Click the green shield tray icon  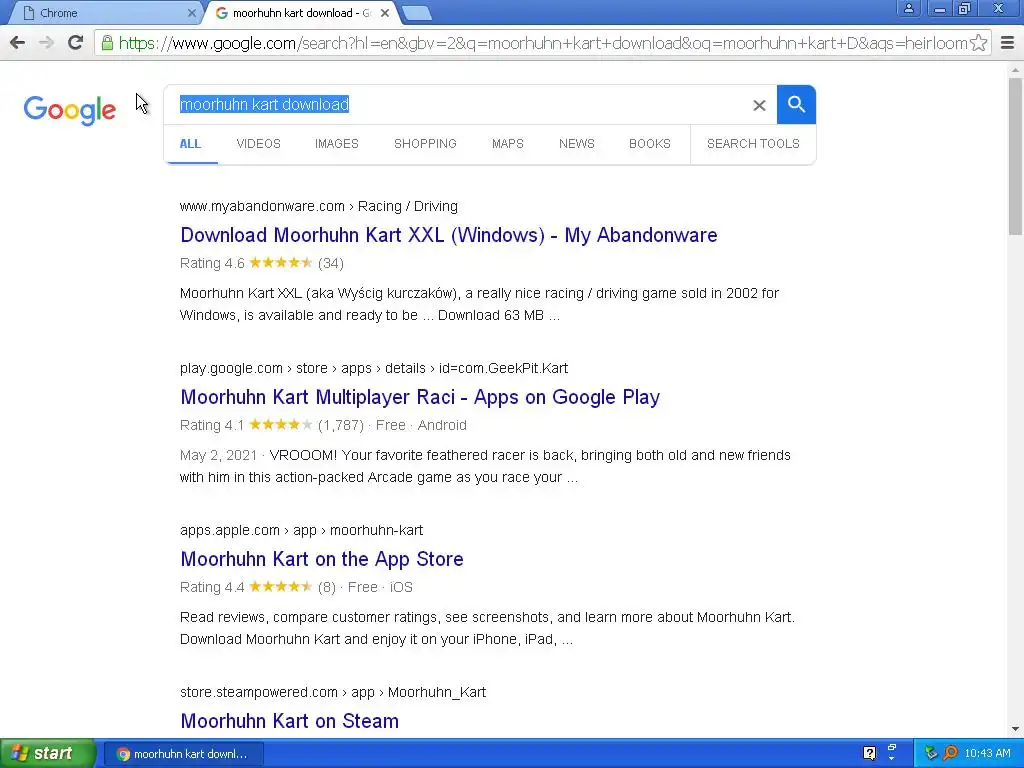pyautogui.click(x=931, y=753)
